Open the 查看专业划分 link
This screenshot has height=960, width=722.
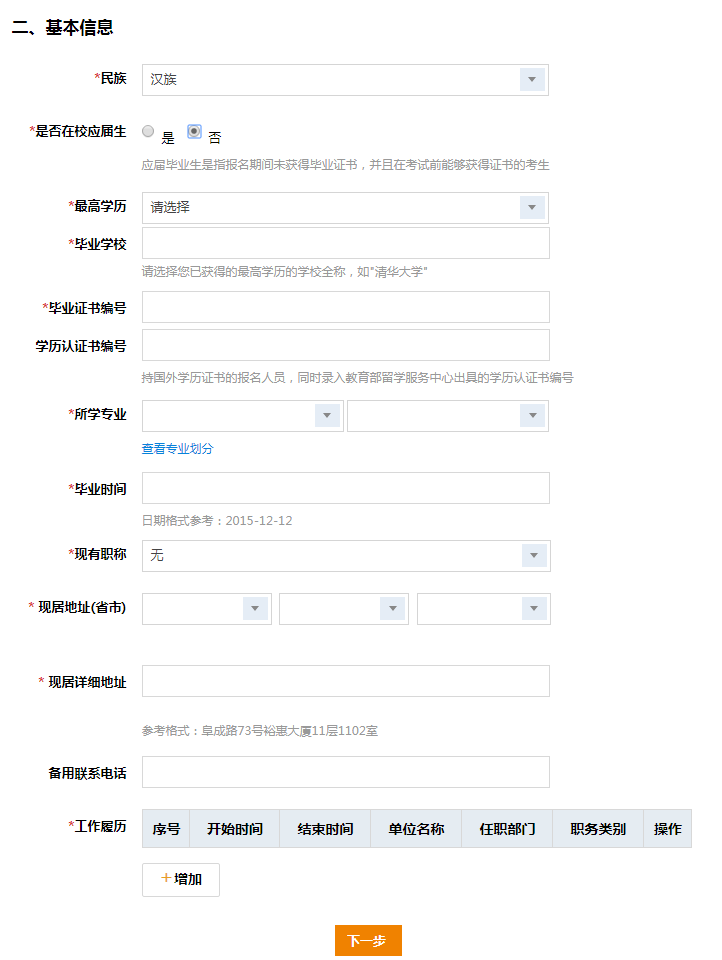177,449
